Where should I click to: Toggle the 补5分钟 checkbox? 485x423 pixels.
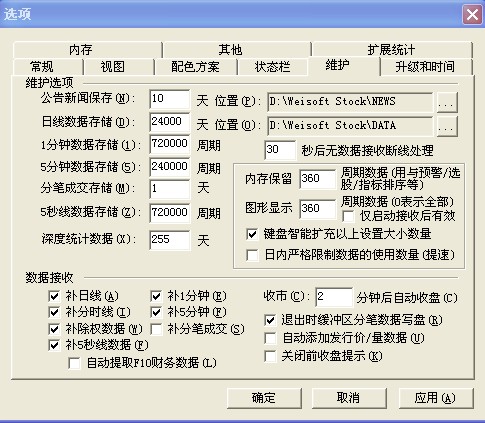point(156,312)
